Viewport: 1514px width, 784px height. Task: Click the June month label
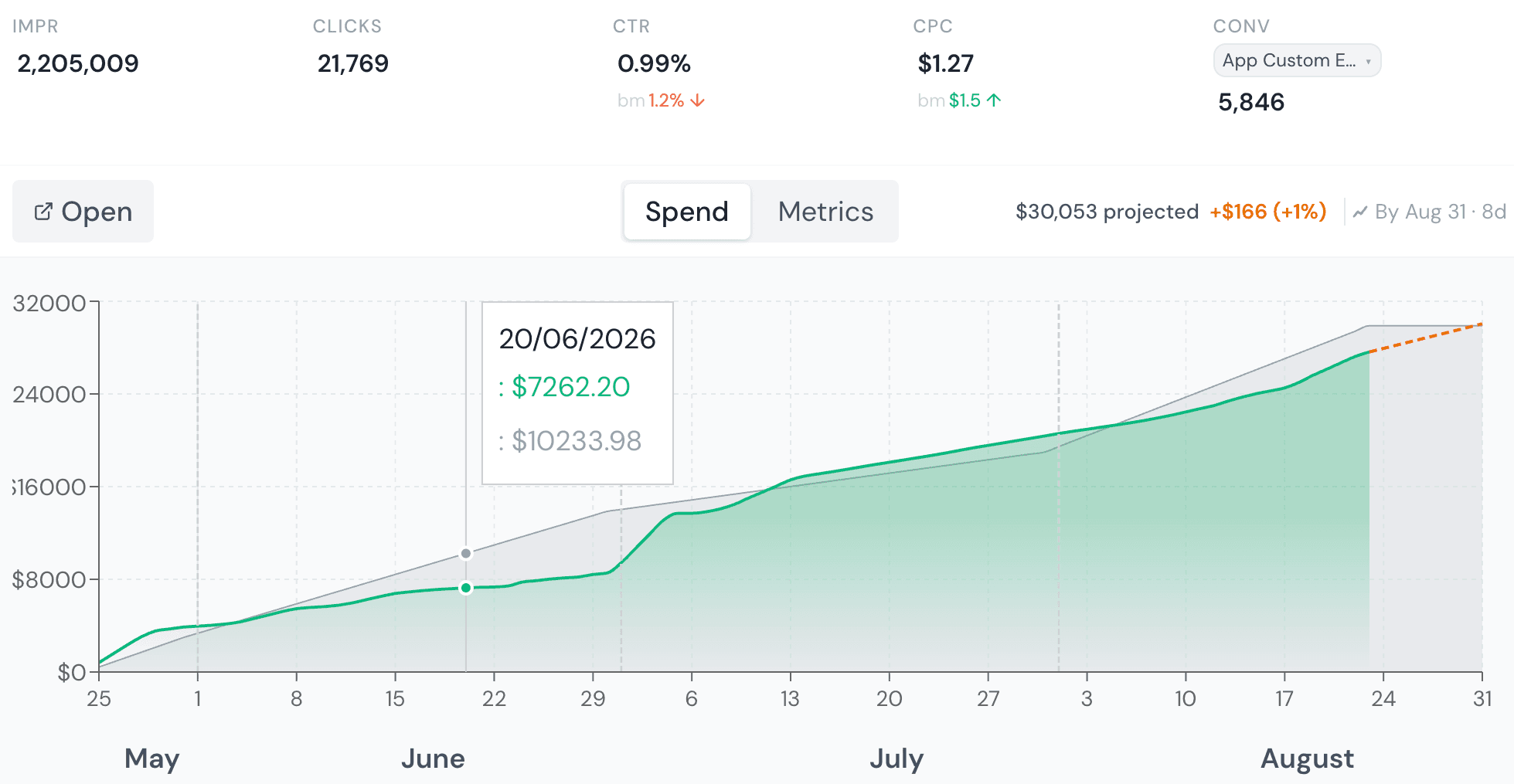[433, 759]
